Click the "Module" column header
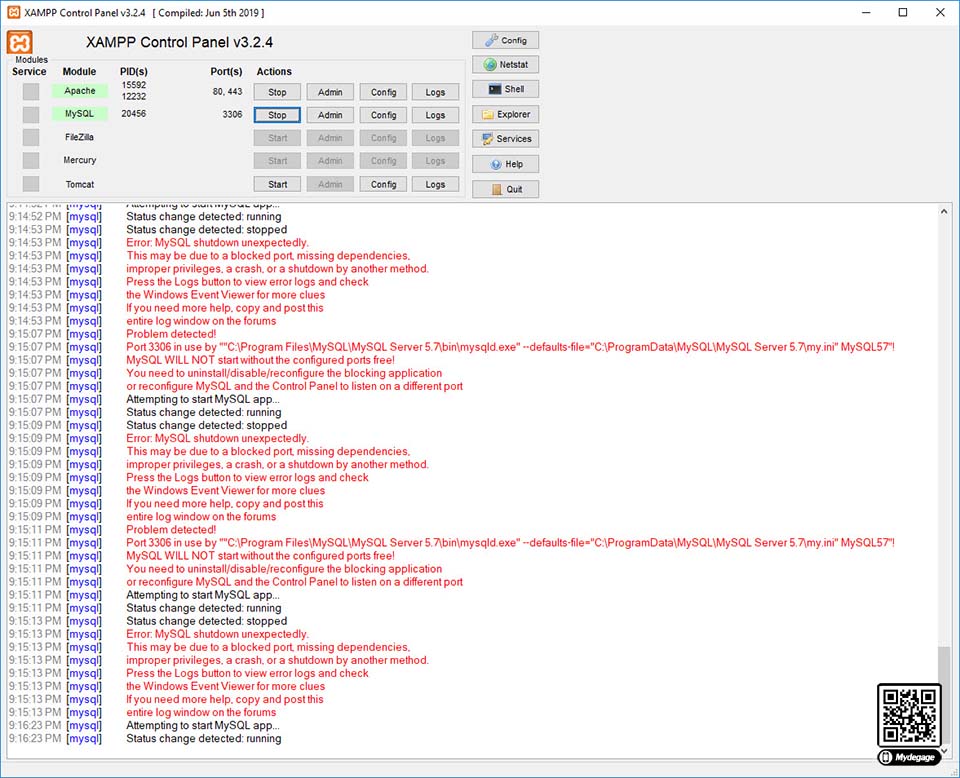 pyautogui.click(x=80, y=72)
